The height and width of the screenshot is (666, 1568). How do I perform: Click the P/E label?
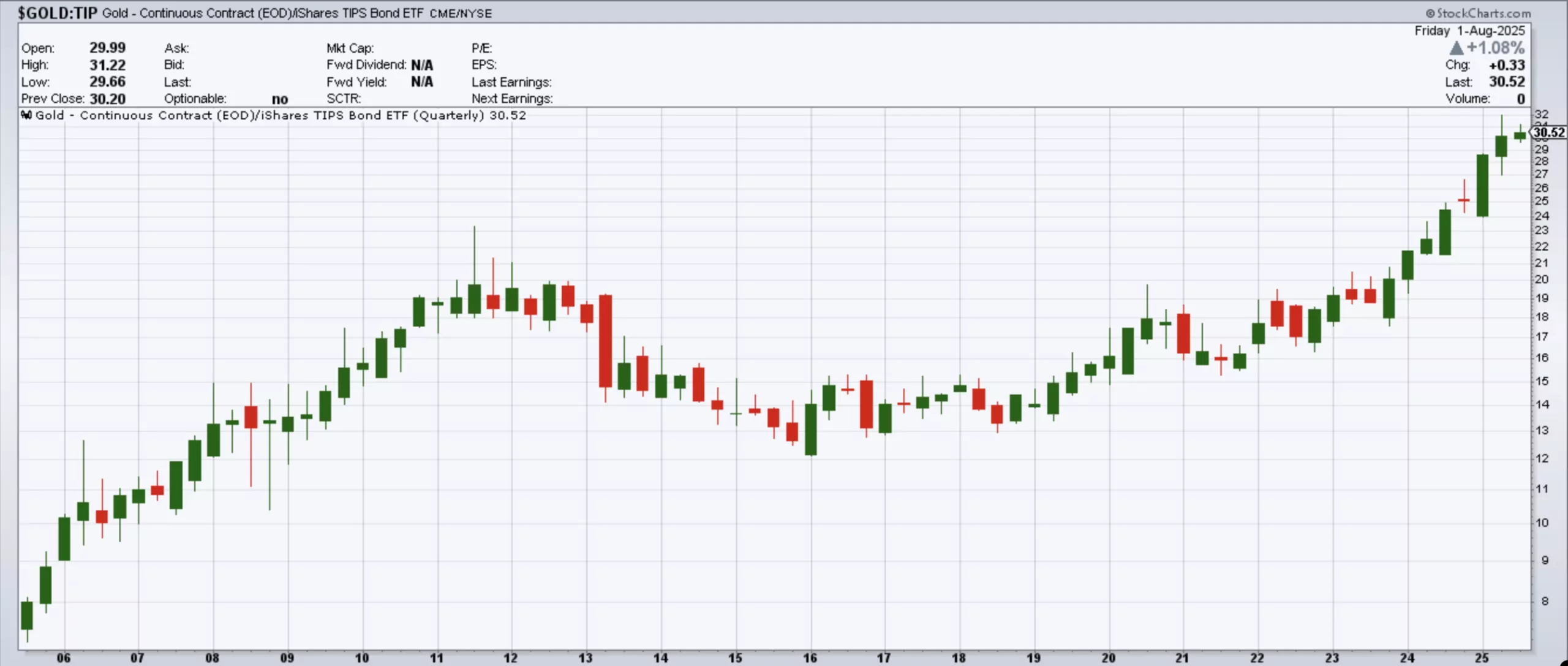point(481,48)
